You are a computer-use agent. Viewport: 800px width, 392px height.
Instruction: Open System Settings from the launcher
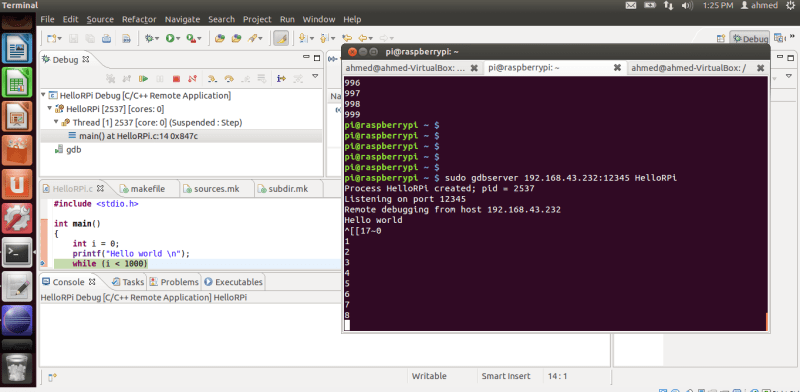pos(17,218)
